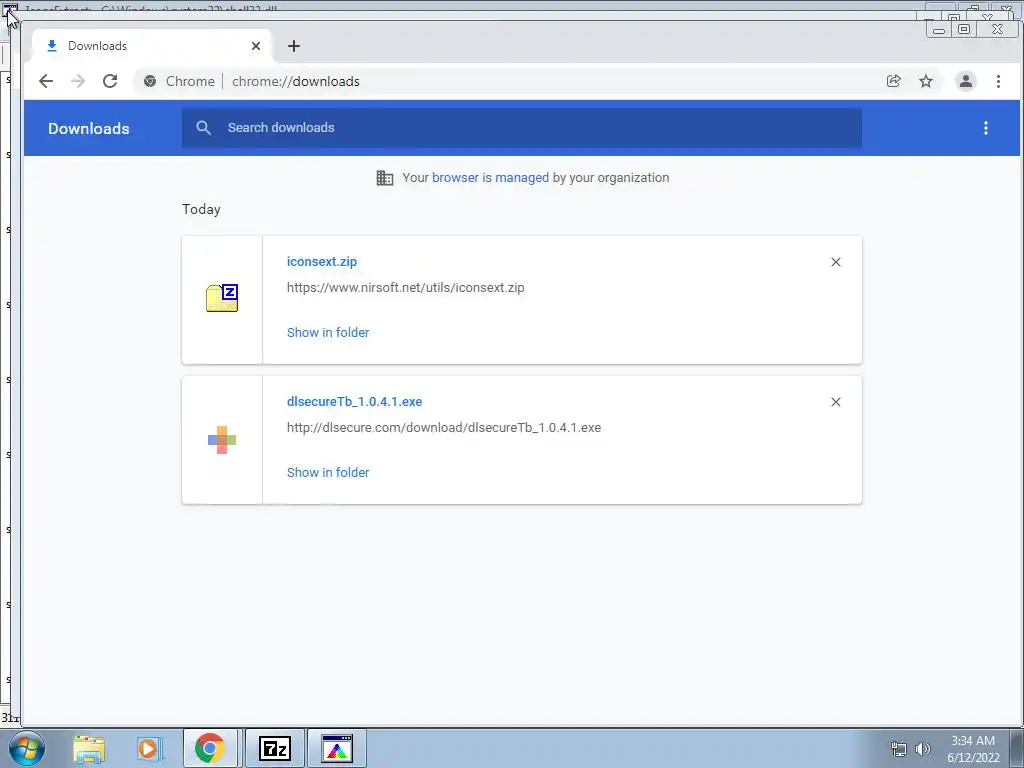Remove iconsext.zip from the list
Viewport: 1024px width, 768px height.
[x=835, y=262]
